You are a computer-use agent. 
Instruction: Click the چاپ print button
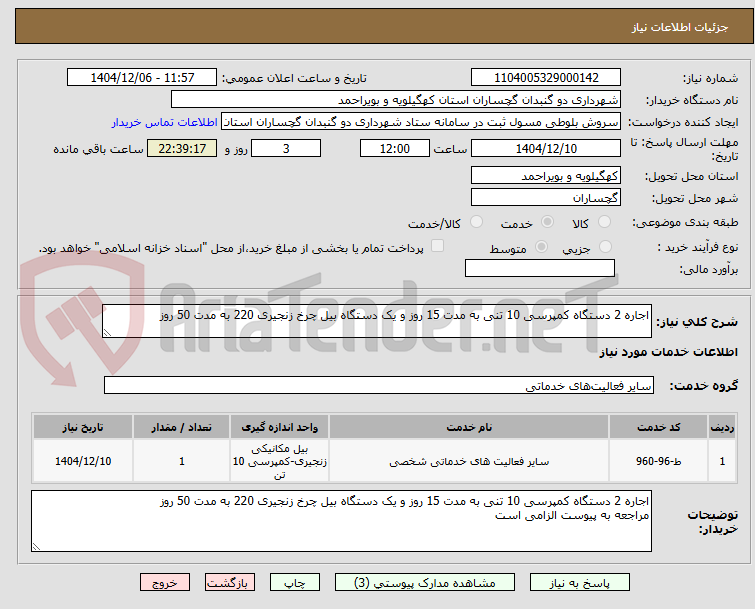295,583
